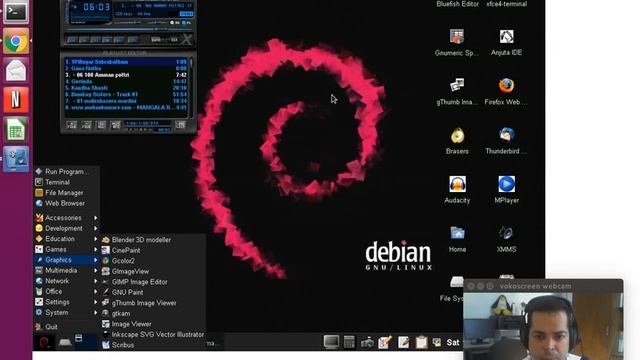The height and width of the screenshot is (360, 640).
Task: Expand the Education submenu arrow
Action: [x=96, y=239]
